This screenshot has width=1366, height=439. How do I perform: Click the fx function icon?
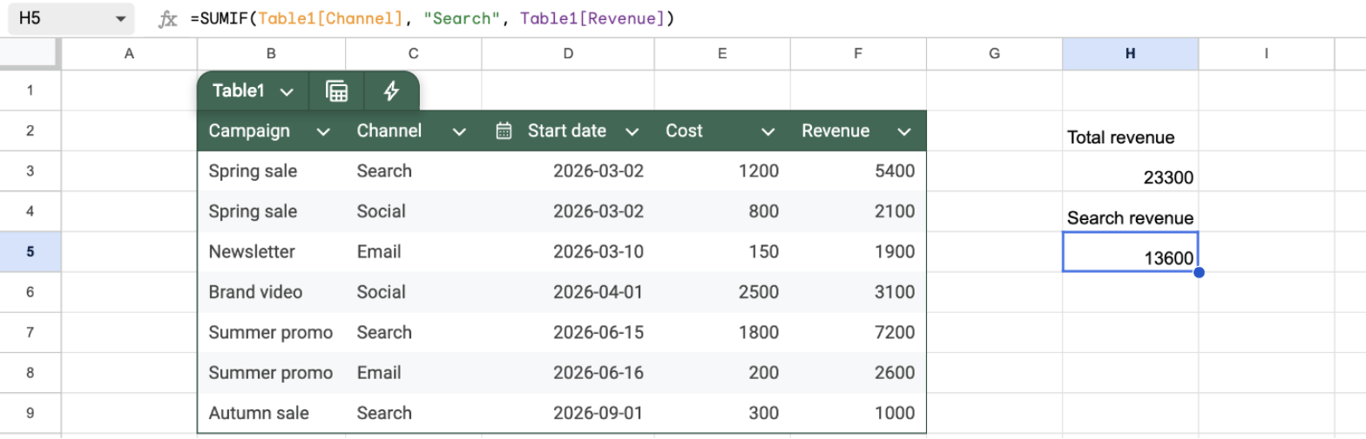(x=168, y=19)
